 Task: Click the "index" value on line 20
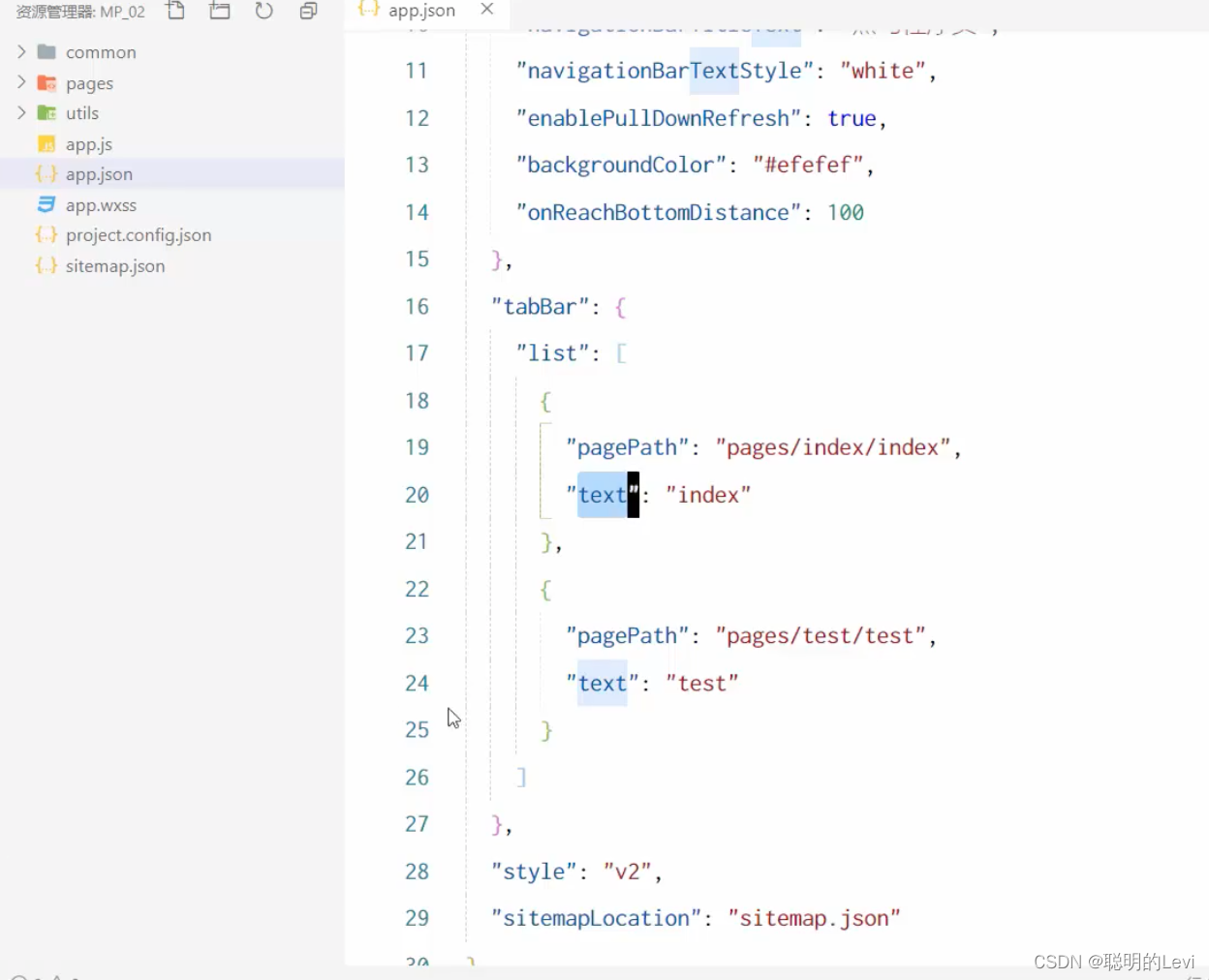708,495
